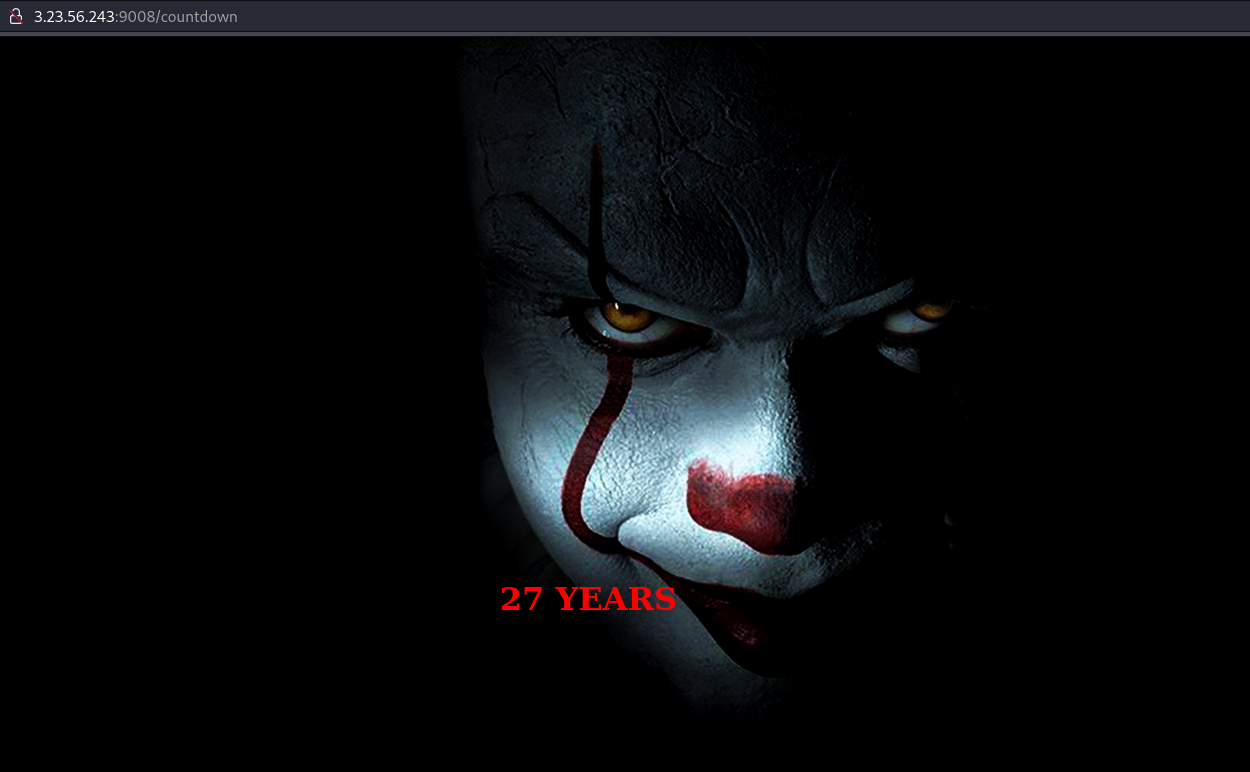
Task: Click the red 27 YEARS text
Action: tap(588, 598)
